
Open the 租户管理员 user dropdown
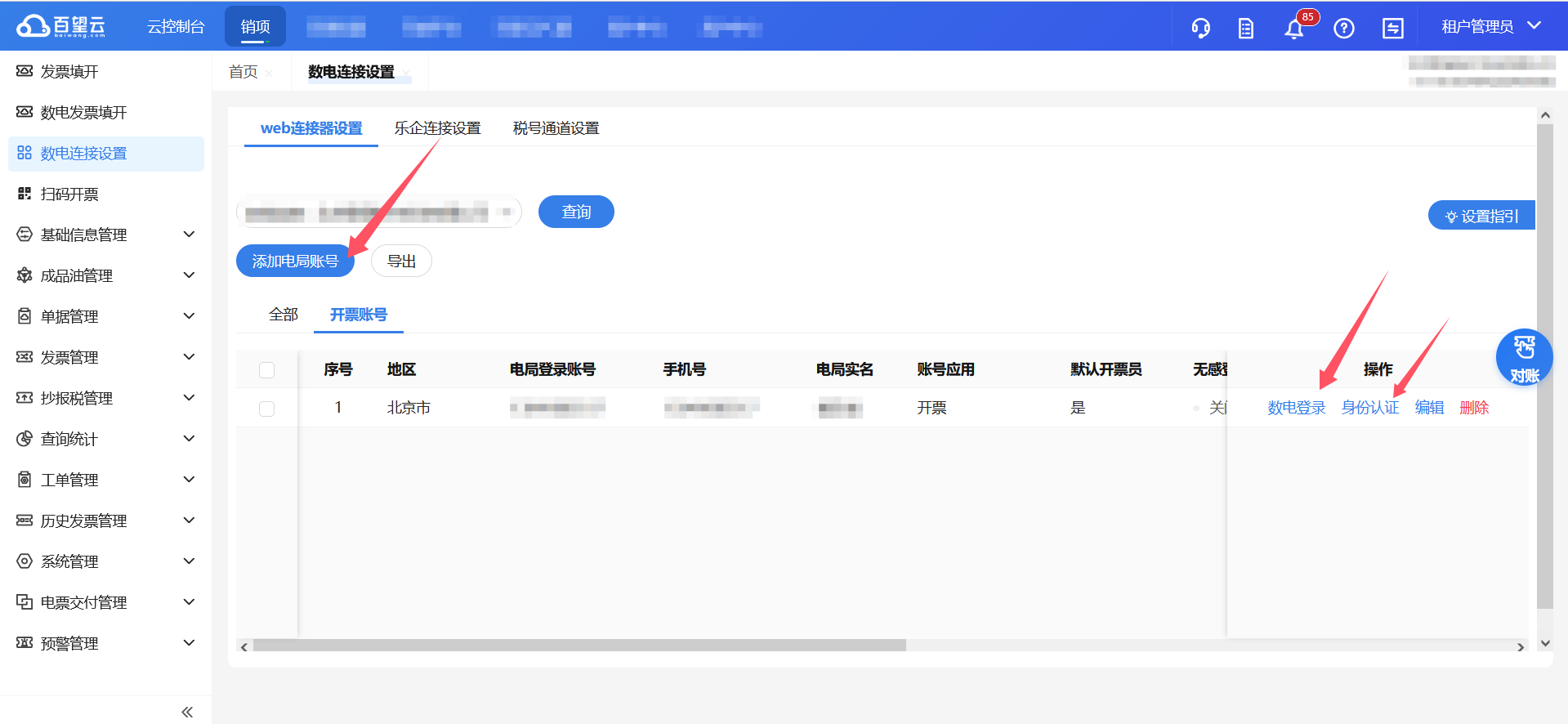click(x=1491, y=27)
